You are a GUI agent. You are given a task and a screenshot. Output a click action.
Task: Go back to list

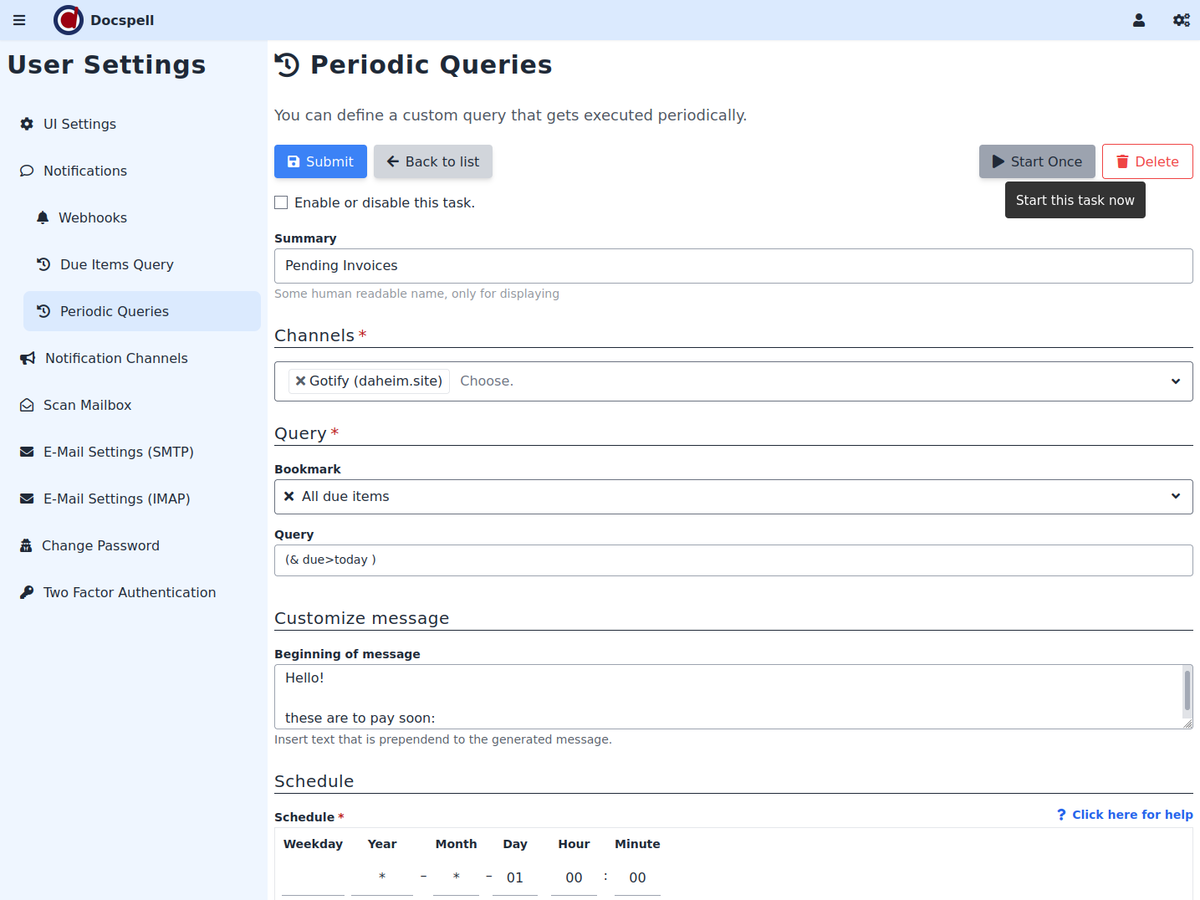(x=432, y=162)
